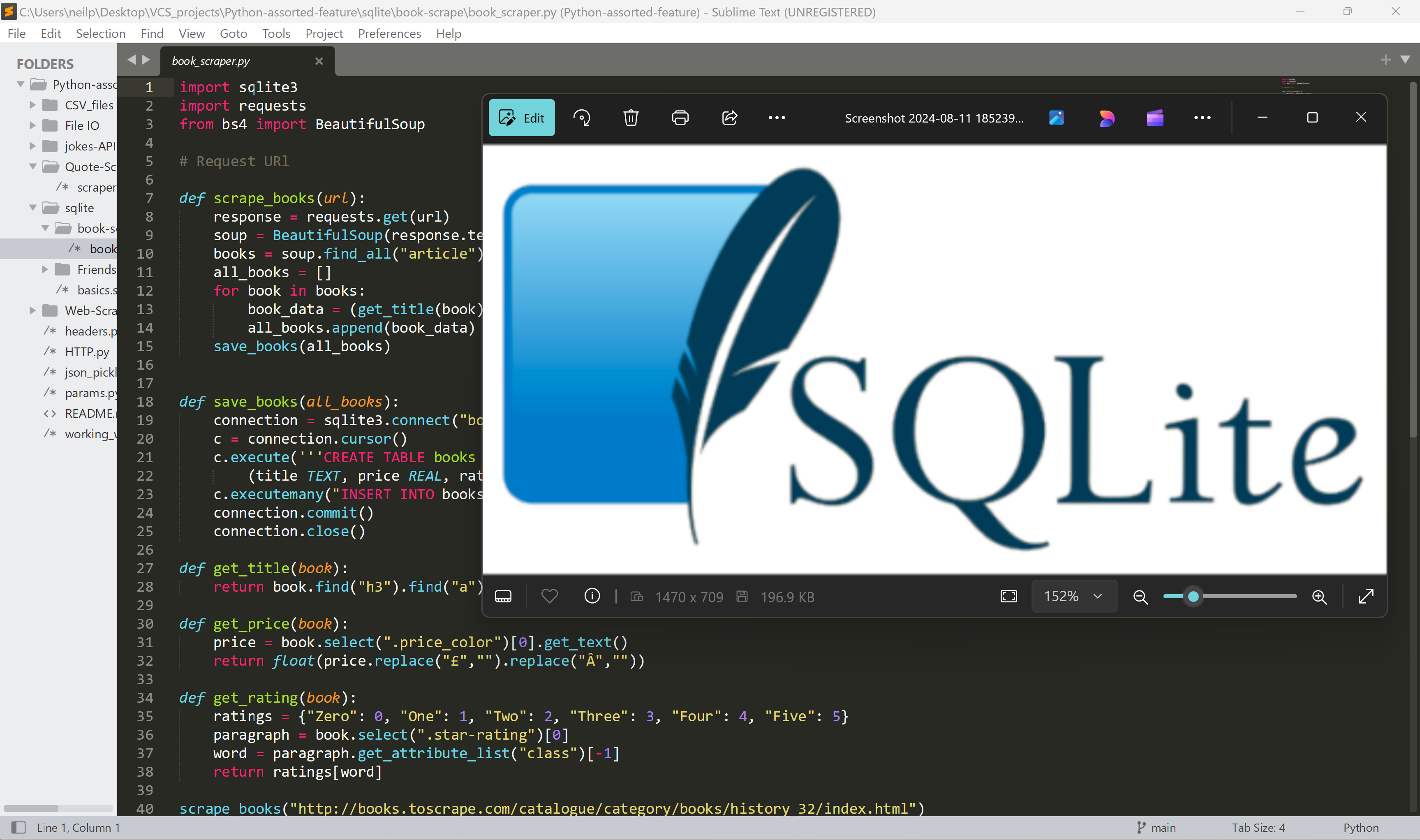Change Tab Size: 4 setting
The image size is (1420, 840).
(1258, 828)
